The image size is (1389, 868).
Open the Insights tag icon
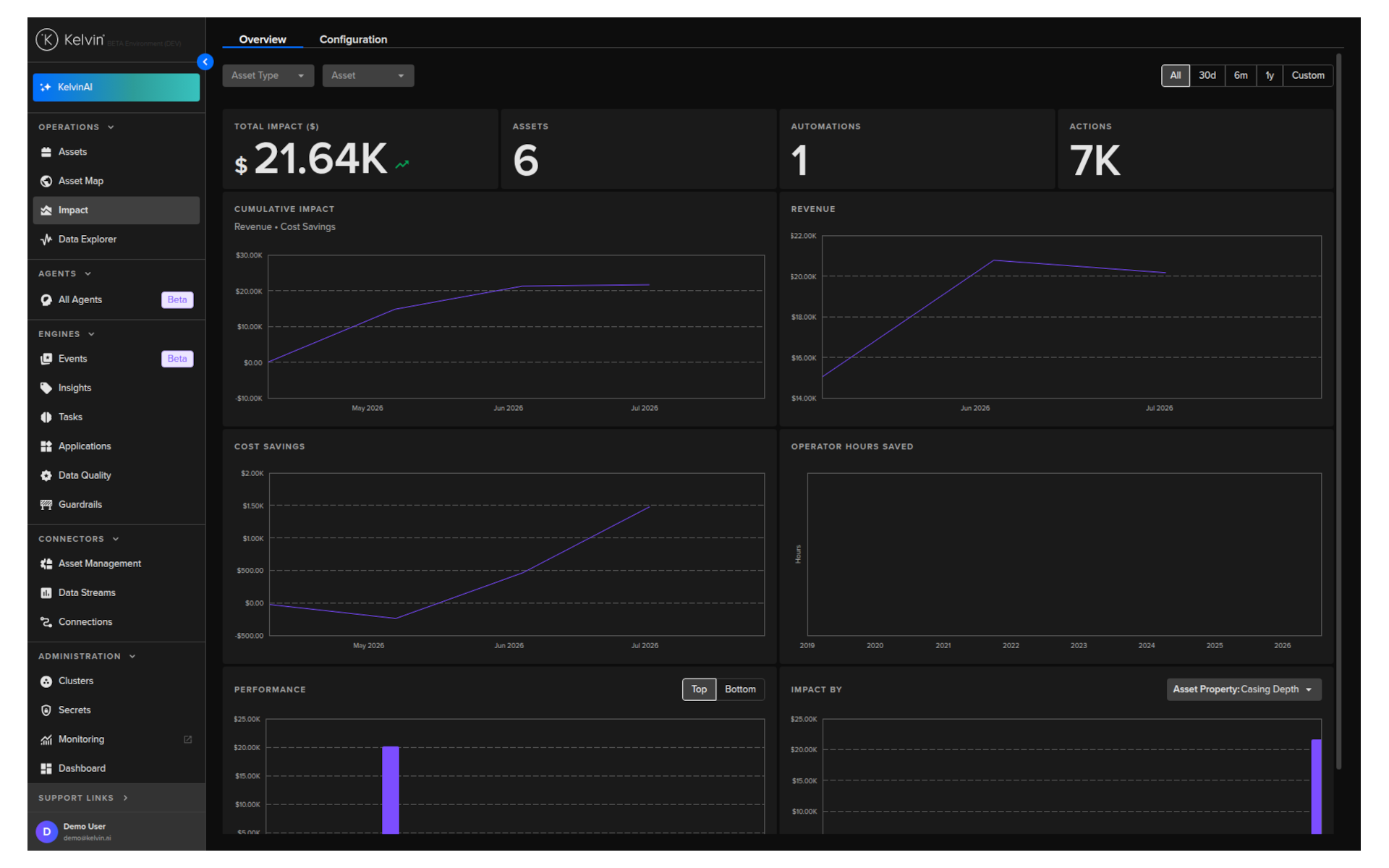click(46, 388)
